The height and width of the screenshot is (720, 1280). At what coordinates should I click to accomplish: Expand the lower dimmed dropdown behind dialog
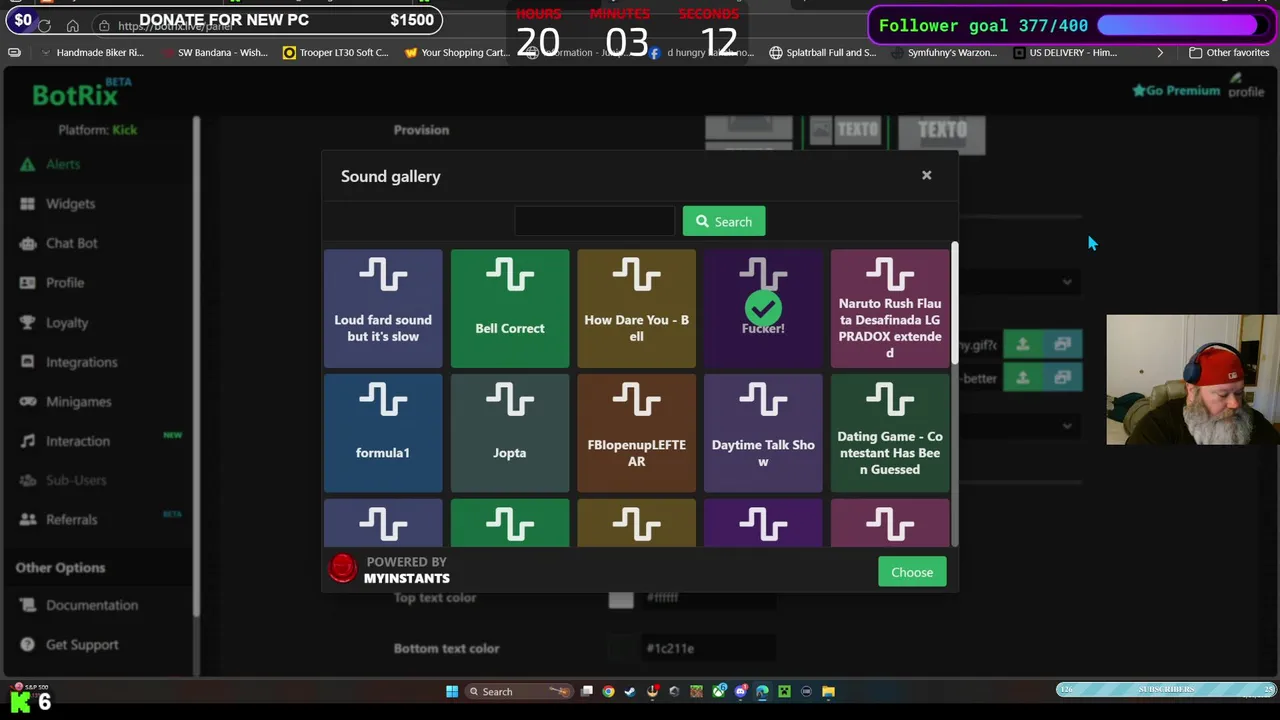[1020, 426]
